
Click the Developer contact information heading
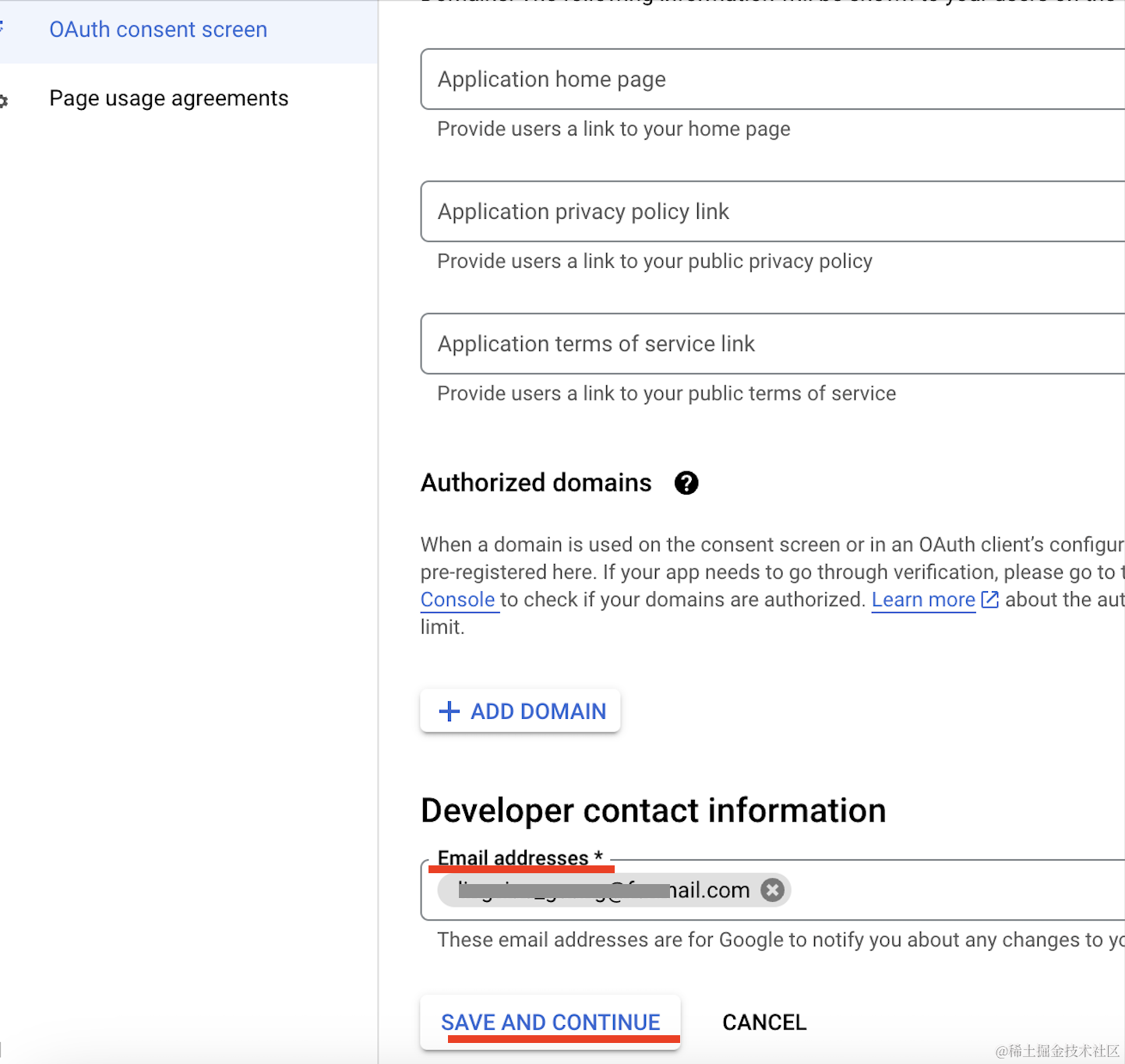[653, 811]
